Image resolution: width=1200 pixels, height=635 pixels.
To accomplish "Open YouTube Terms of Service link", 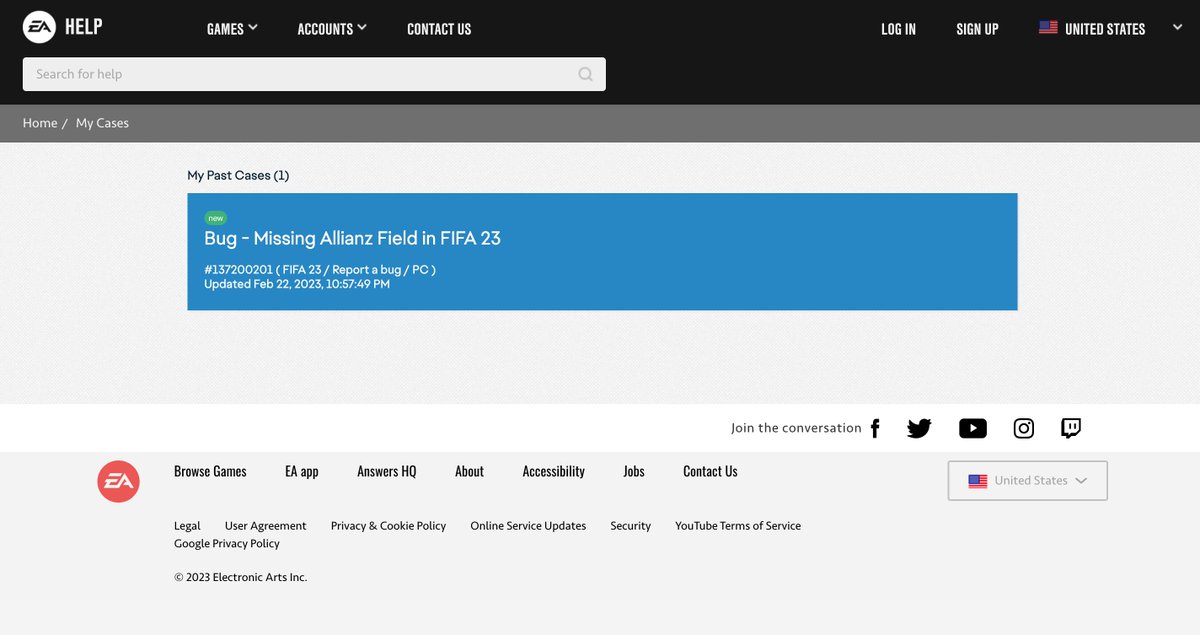I will pyautogui.click(x=738, y=526).
